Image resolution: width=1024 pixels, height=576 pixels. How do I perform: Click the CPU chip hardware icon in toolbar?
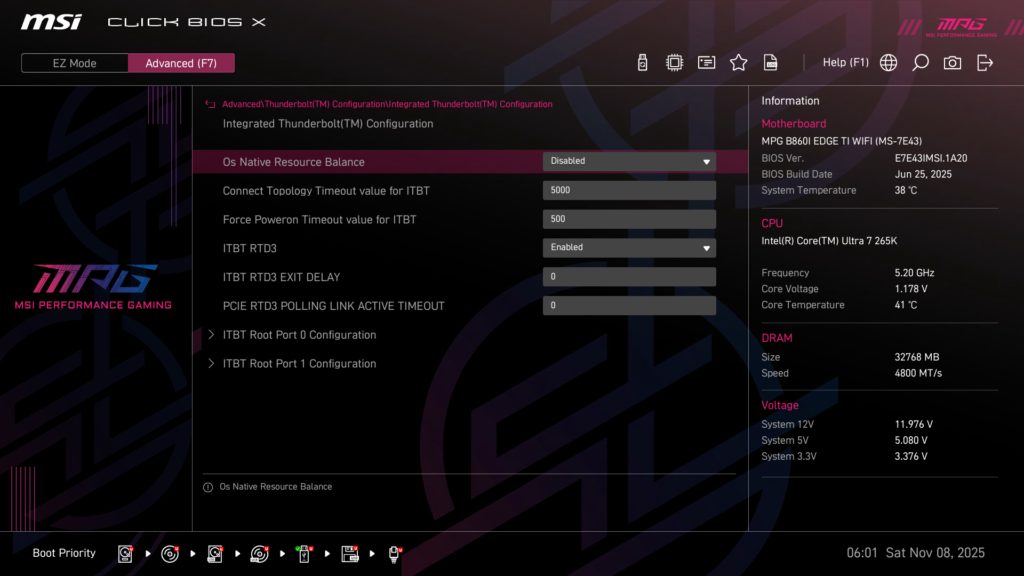[674, 61]
